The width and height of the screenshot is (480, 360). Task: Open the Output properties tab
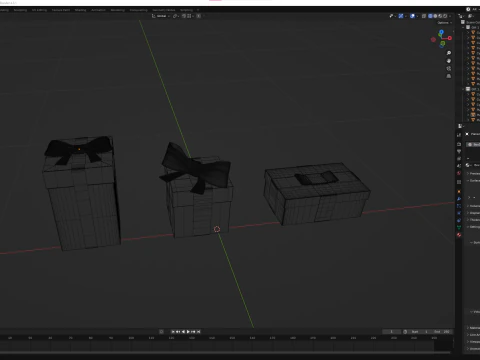pyautogui.click(x=459, y=151)
